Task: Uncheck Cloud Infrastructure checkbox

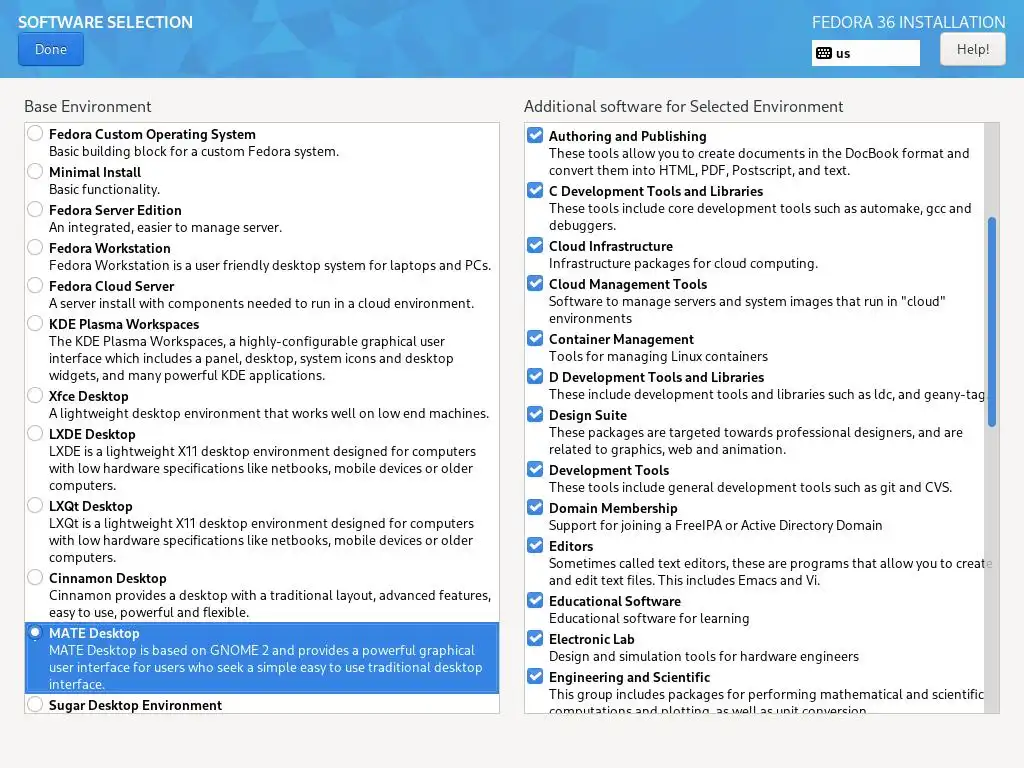Action: click(x=535, y=245)
